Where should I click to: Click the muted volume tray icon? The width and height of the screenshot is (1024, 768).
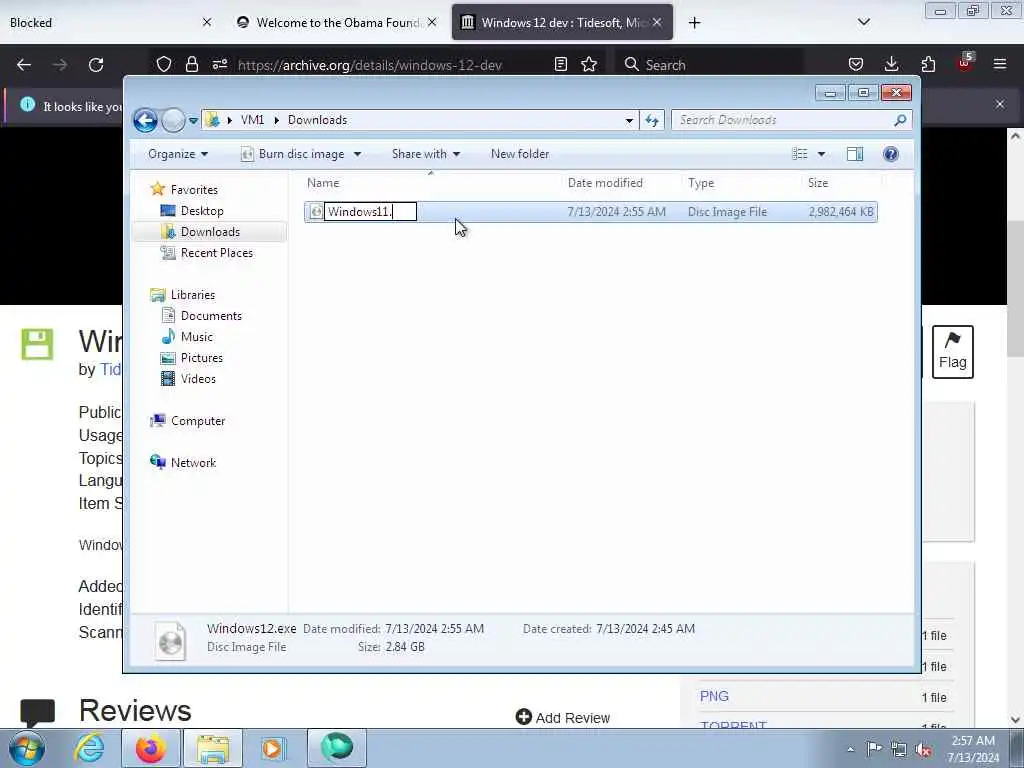923,749
